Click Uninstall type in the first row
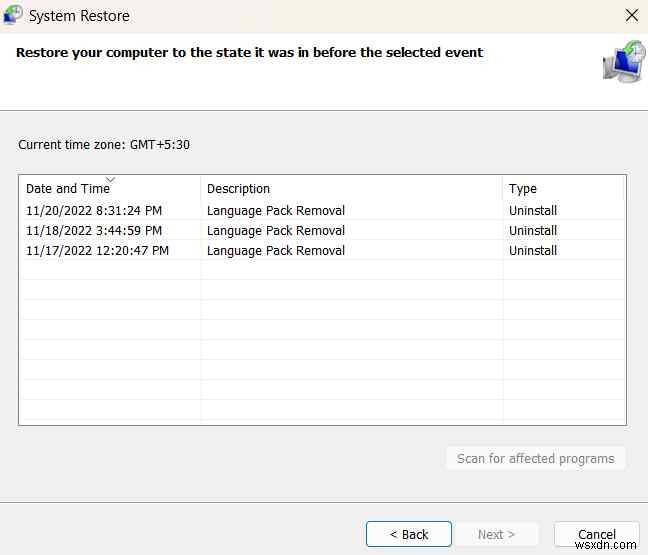The width and height of the screenshot is (648, 555). tap(533, 211)
